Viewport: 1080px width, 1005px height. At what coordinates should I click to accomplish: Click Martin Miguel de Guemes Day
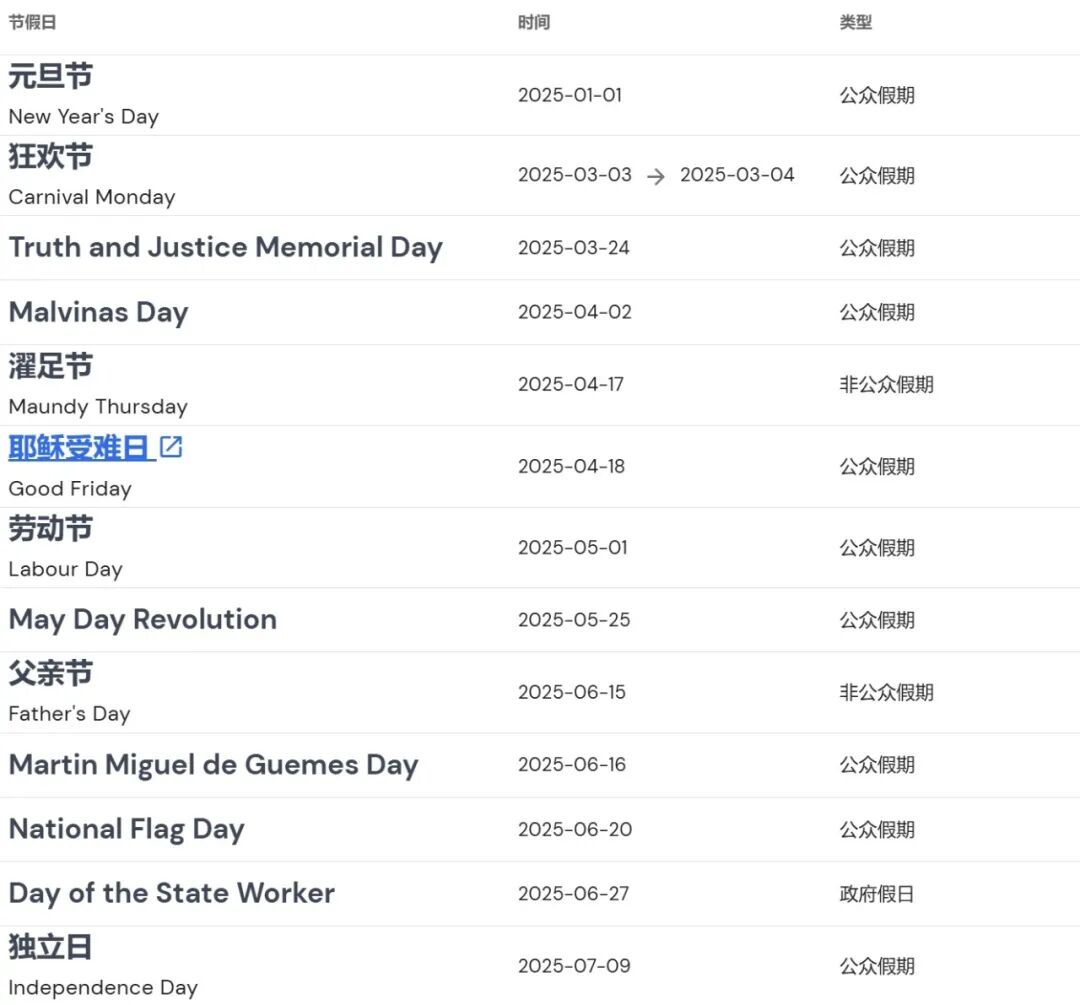pyautogui.click(x=213, y=765)
